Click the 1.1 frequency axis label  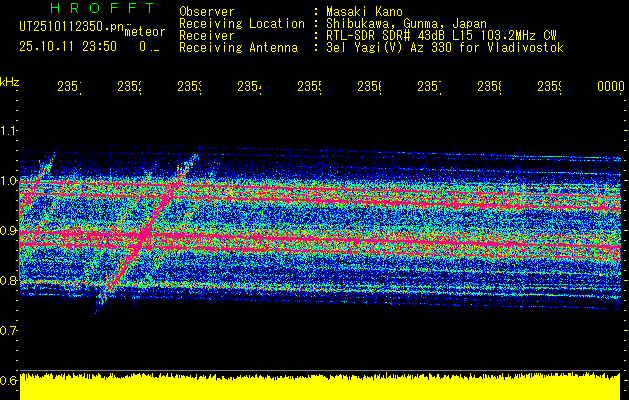(x=8, y=130)
